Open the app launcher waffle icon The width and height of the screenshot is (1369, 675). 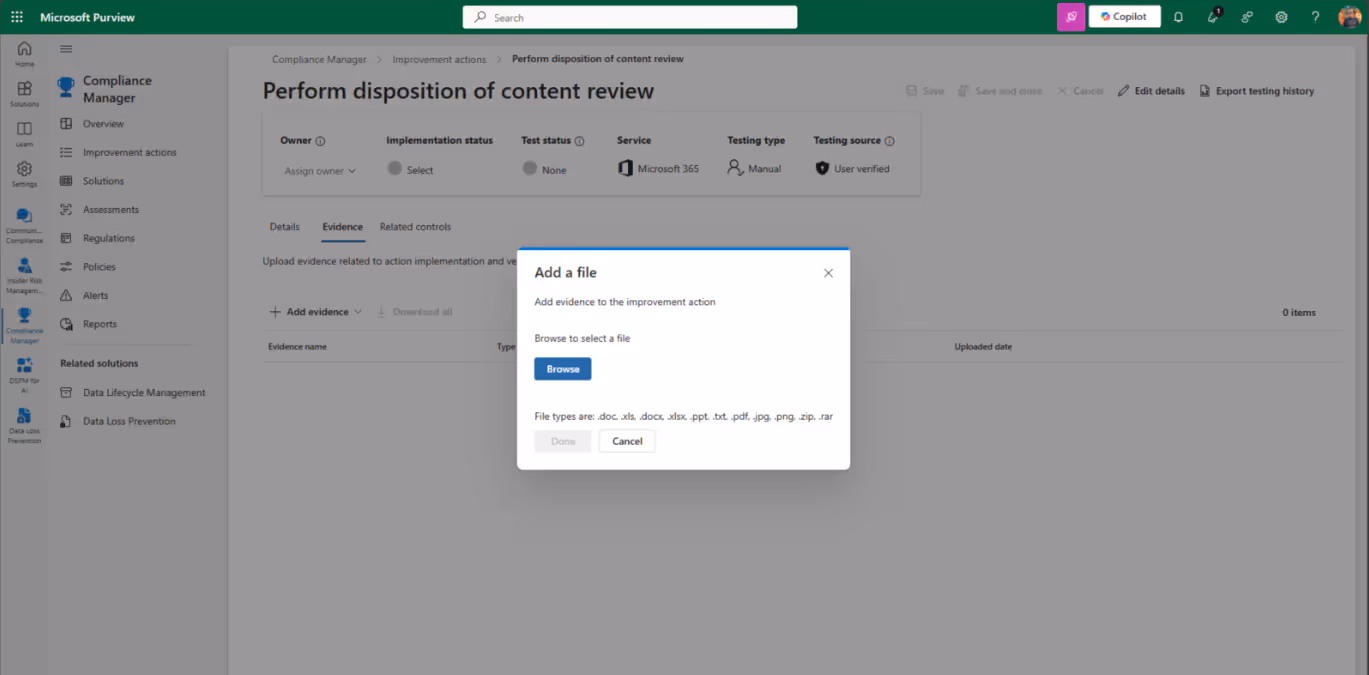click(x=17, y=17)
